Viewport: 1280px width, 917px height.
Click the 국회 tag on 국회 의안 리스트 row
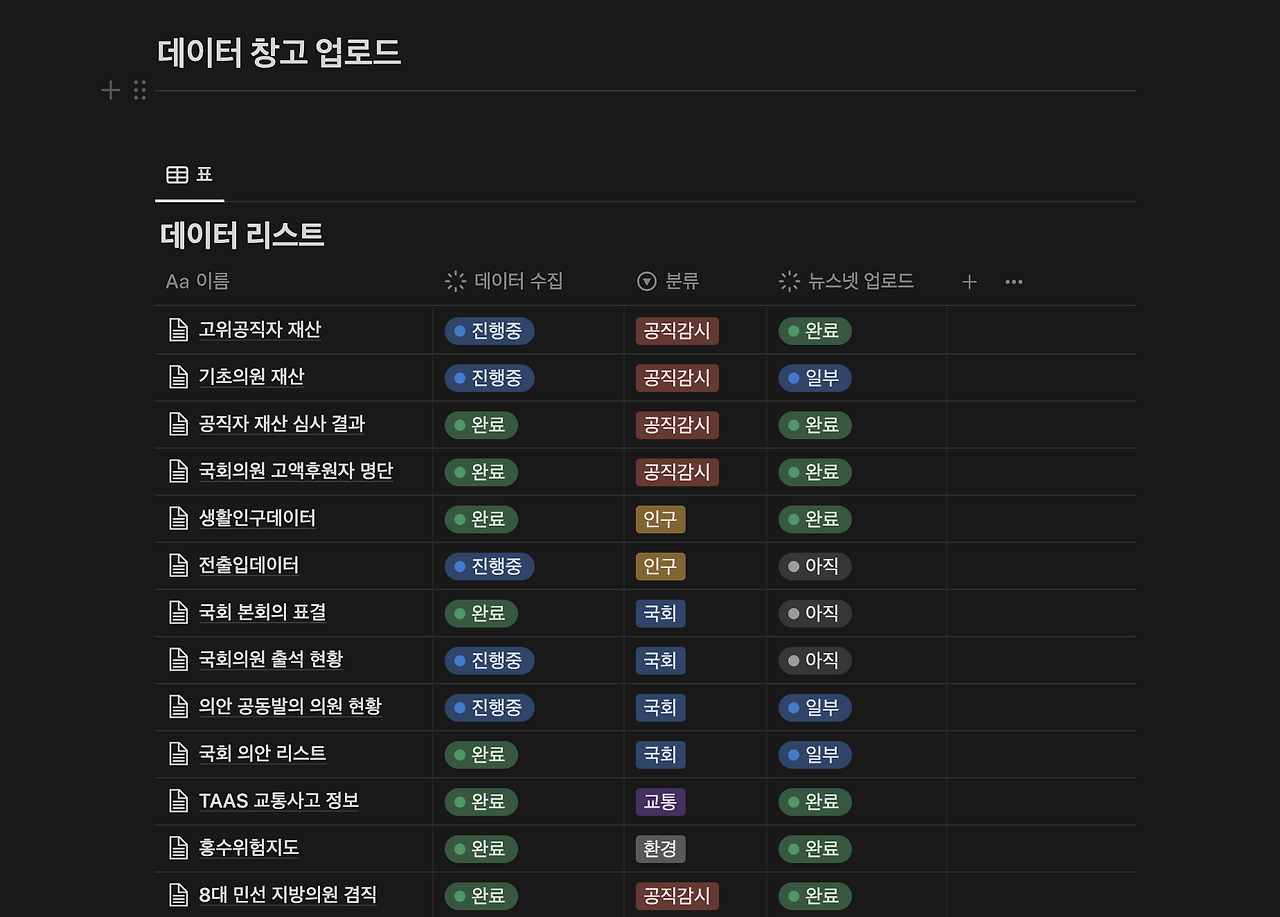pos(660,754)
